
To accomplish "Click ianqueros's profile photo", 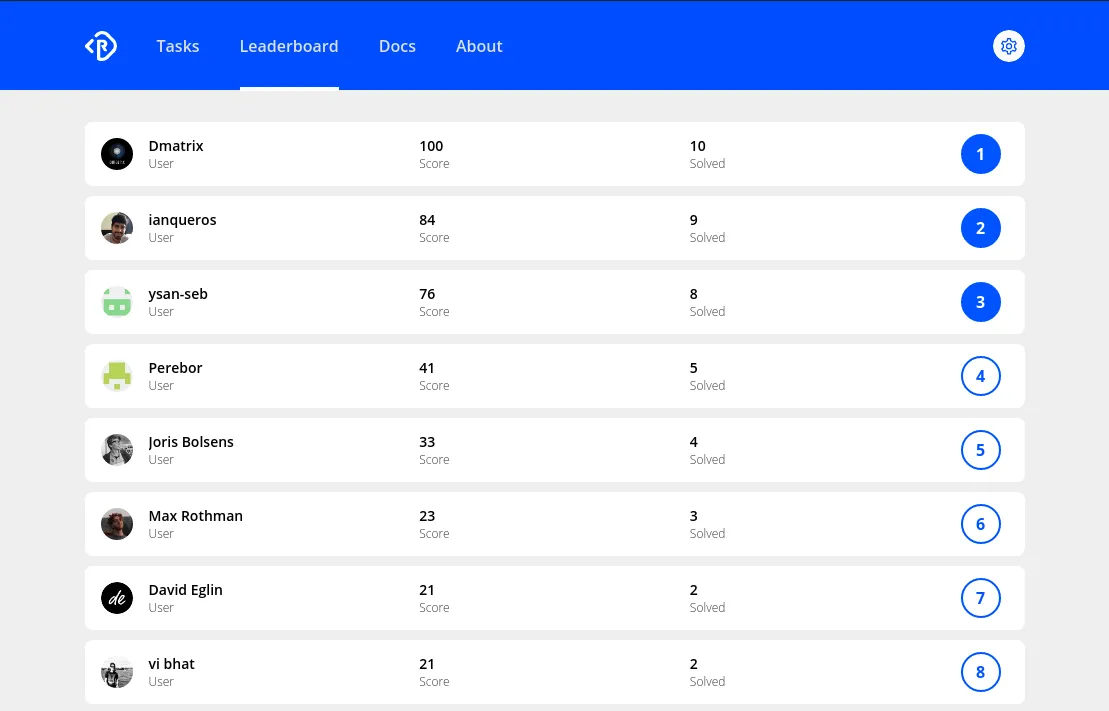I will click(x=117, y=228).
